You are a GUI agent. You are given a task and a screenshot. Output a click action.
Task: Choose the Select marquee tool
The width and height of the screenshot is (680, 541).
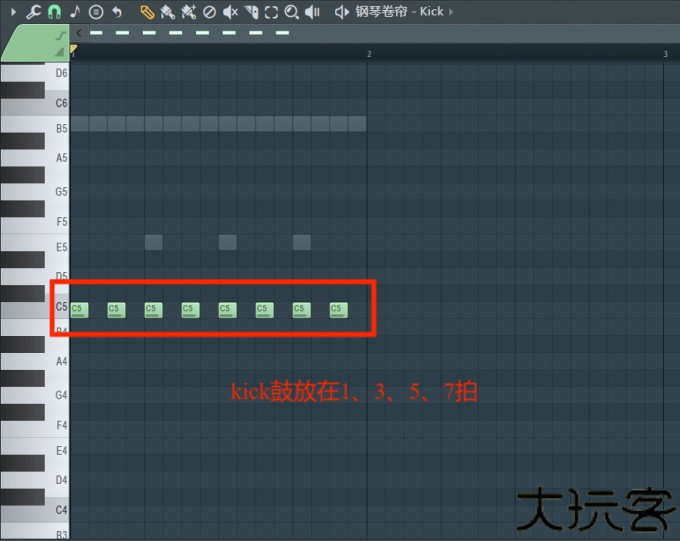click(x=271, y=12)
